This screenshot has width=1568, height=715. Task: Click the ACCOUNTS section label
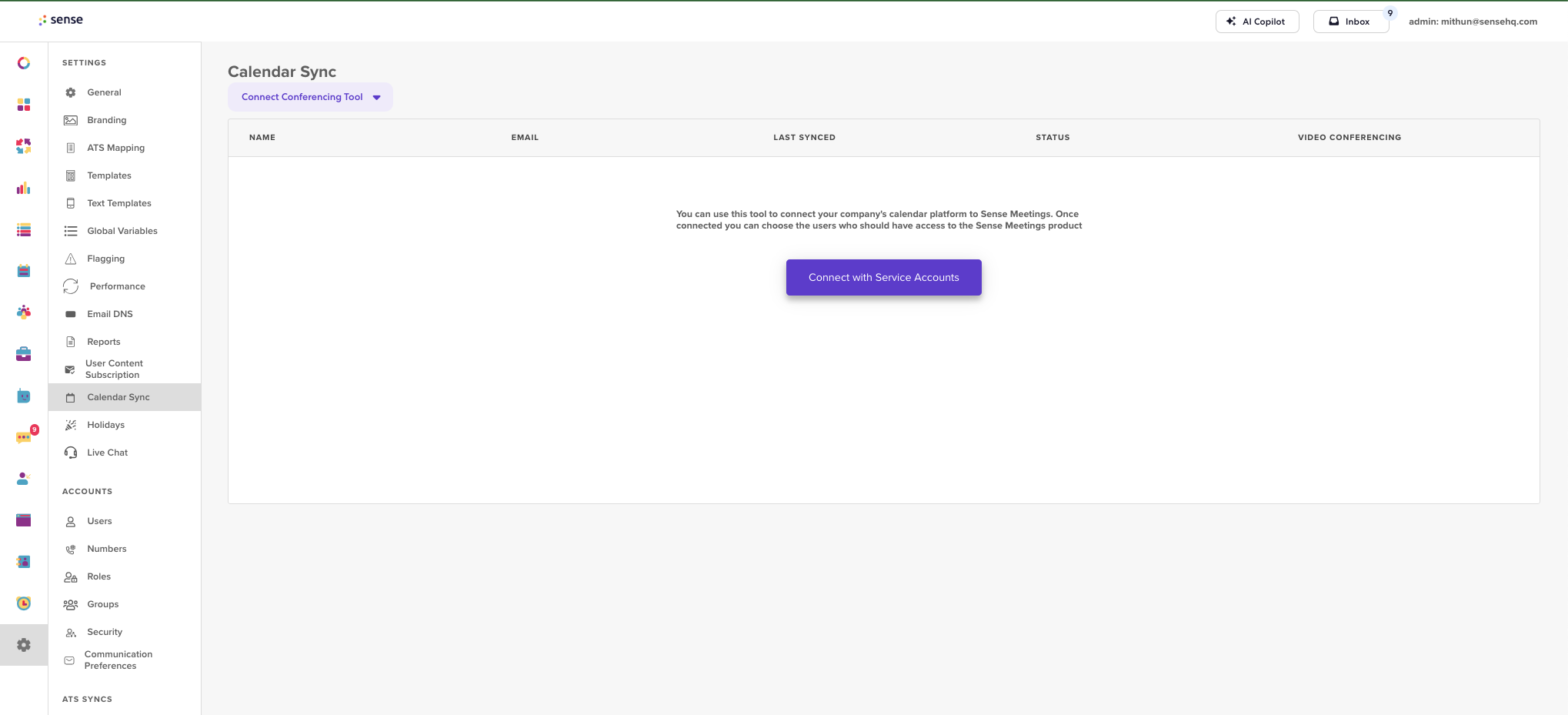[x=87, y=492]
